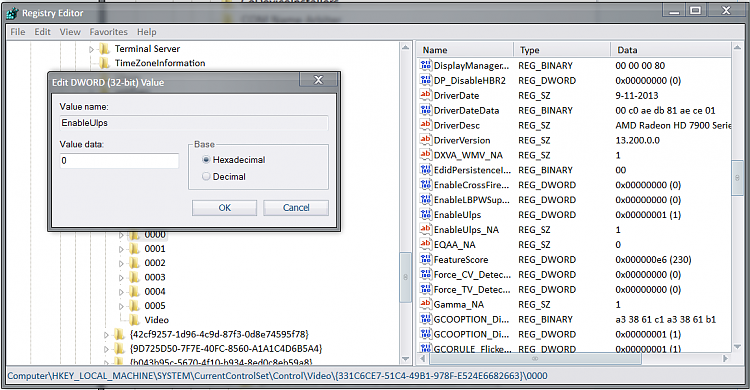Image resolution: width=750 pixels, height=390 pixels.
Task: Click the EQAA_NA string icon
Action: (x=425, y=244)
